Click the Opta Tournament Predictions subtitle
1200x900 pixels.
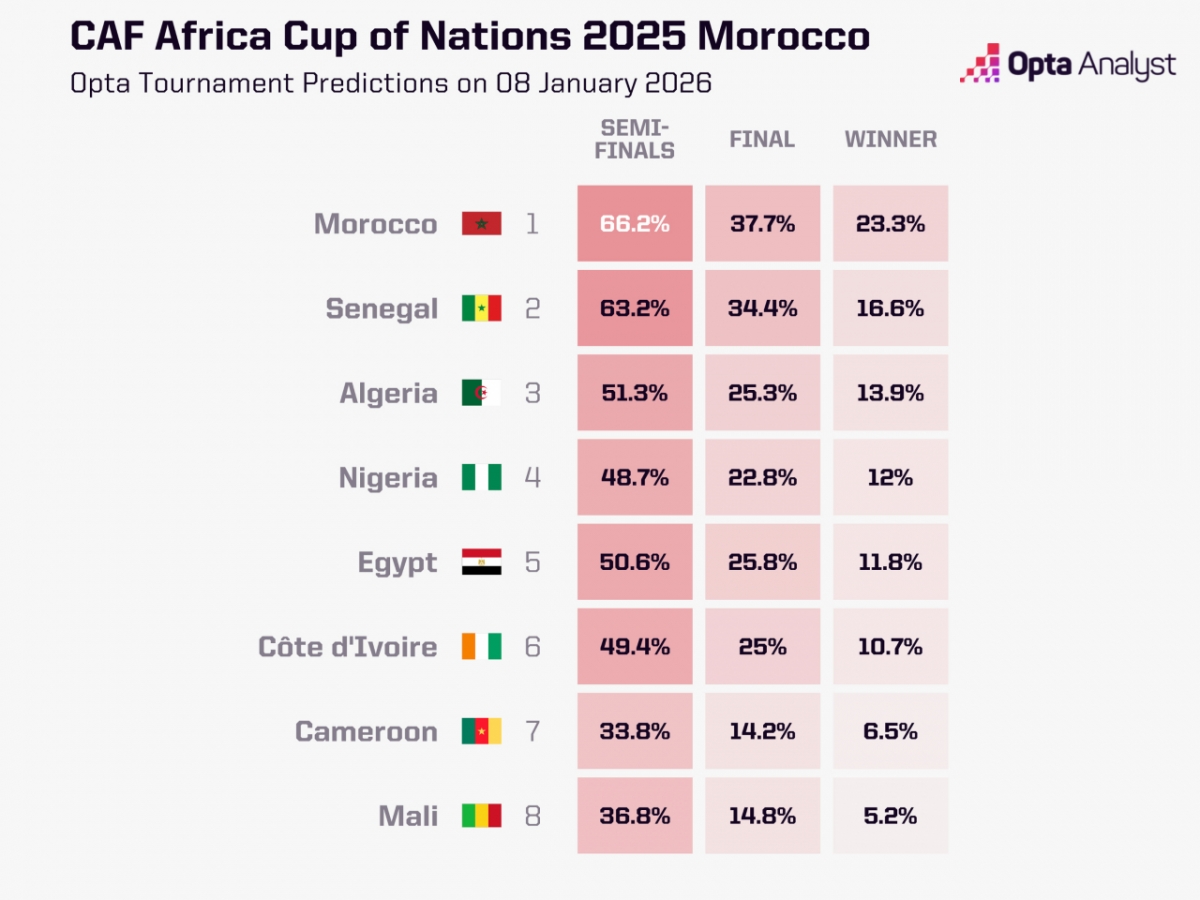pos(390,82)
